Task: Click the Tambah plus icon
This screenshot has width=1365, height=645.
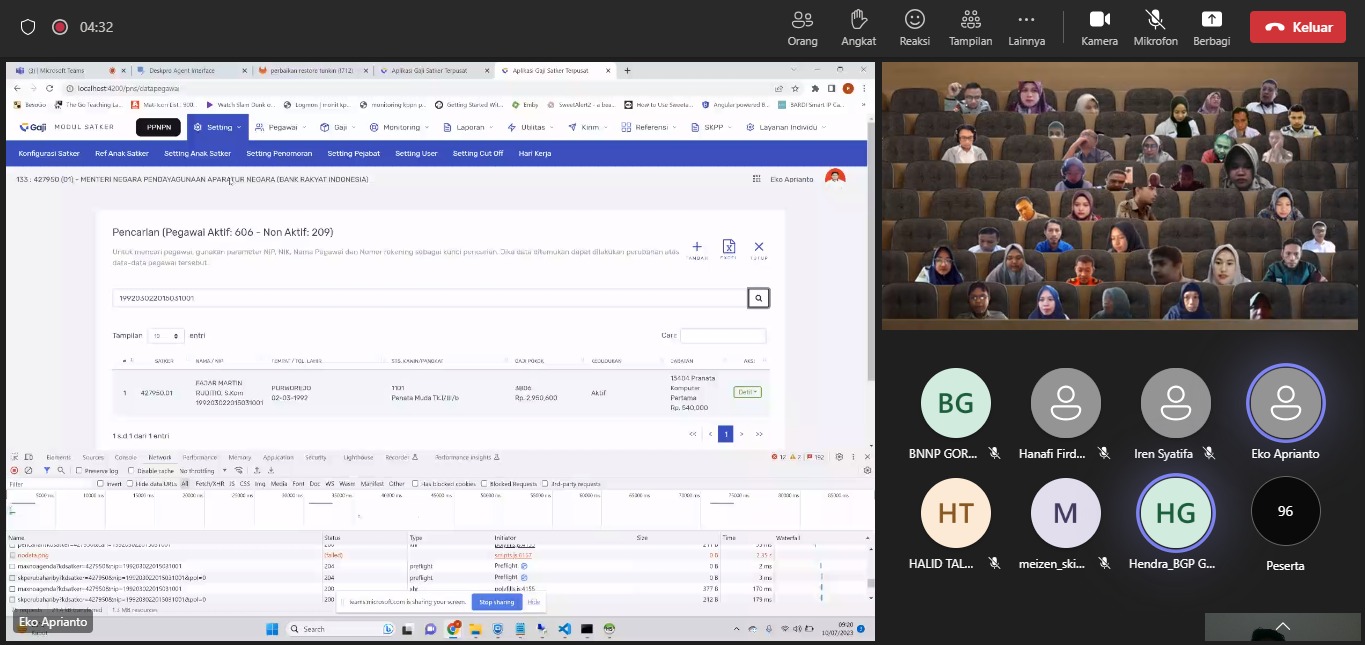Action: [697, 247]
